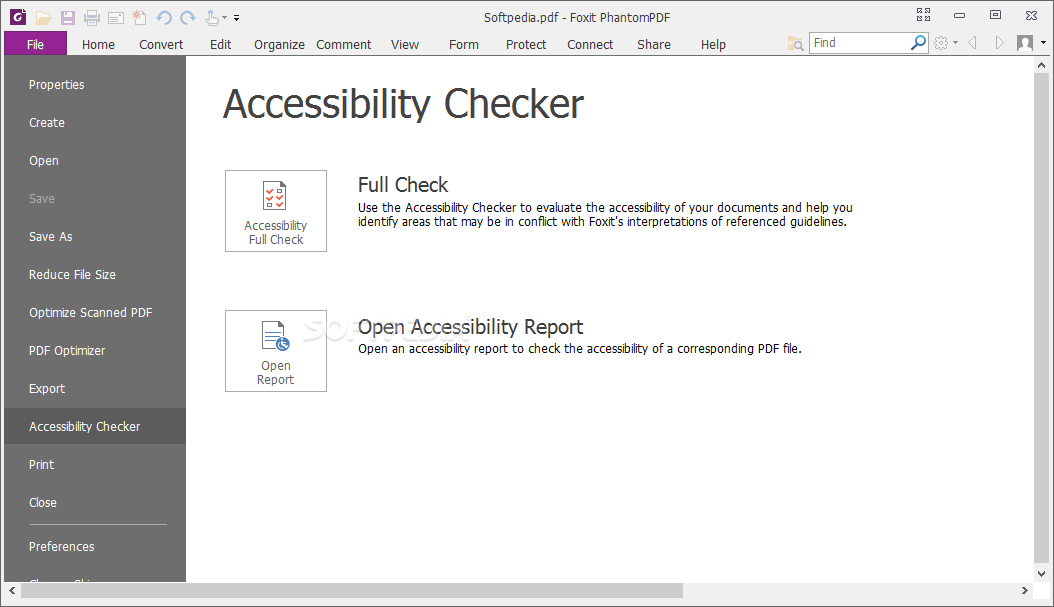Viewport: 1054px width, 607px height.
Task: Open the File tab
Action: [36, 44]
